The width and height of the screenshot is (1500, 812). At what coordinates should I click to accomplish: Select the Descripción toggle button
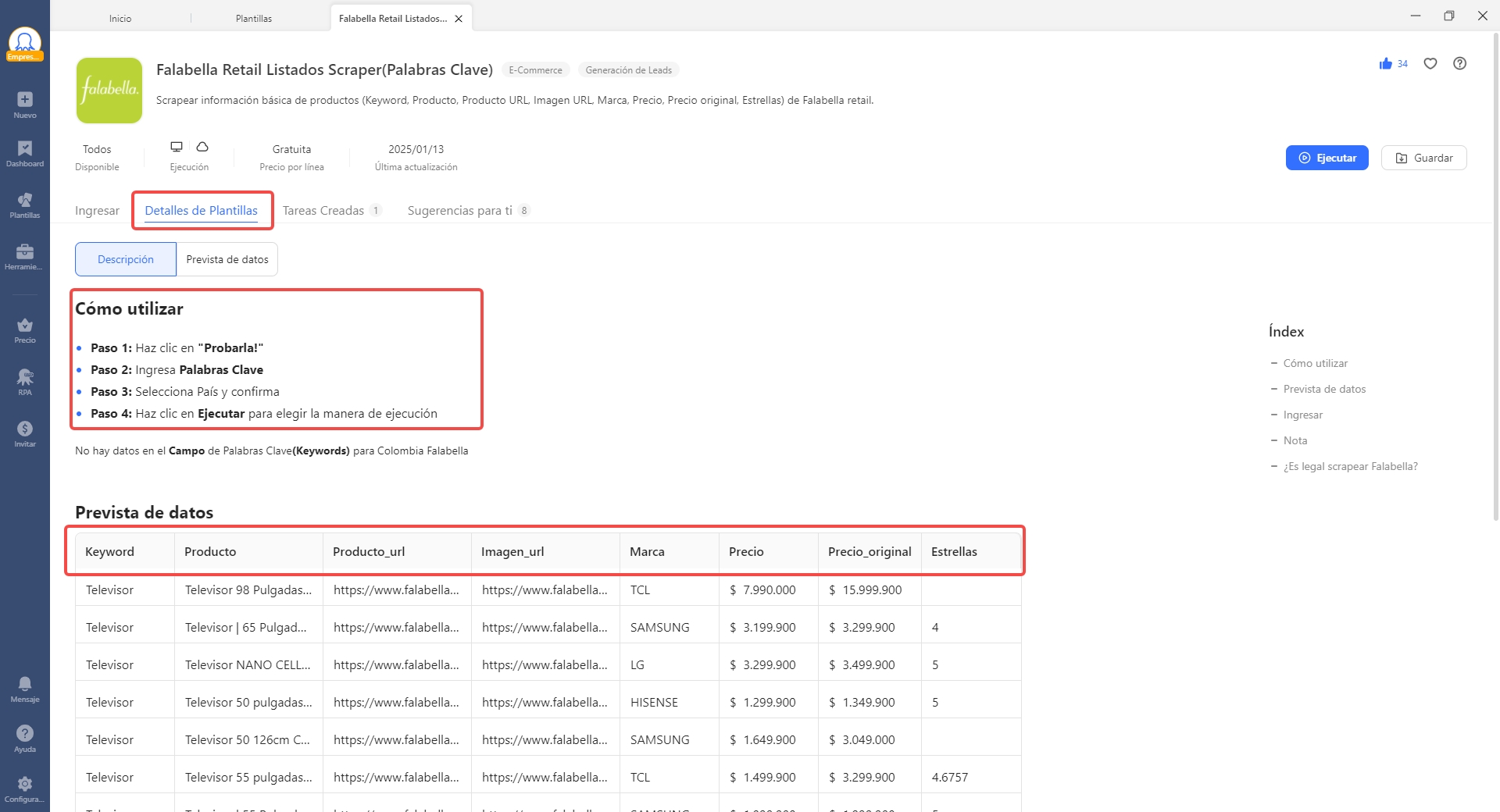coord(126,259)
